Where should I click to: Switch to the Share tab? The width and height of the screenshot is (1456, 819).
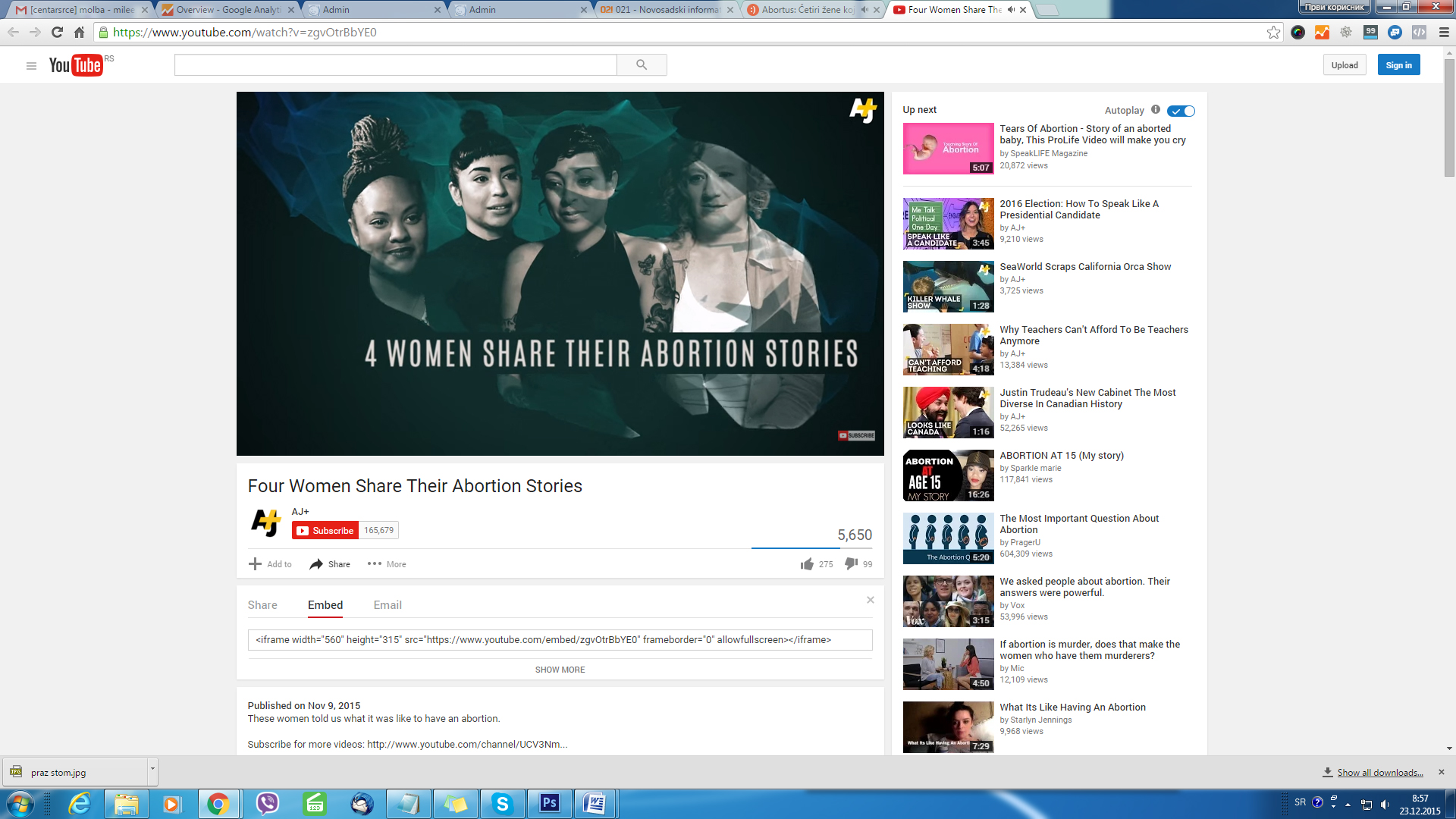click(262, 605)
